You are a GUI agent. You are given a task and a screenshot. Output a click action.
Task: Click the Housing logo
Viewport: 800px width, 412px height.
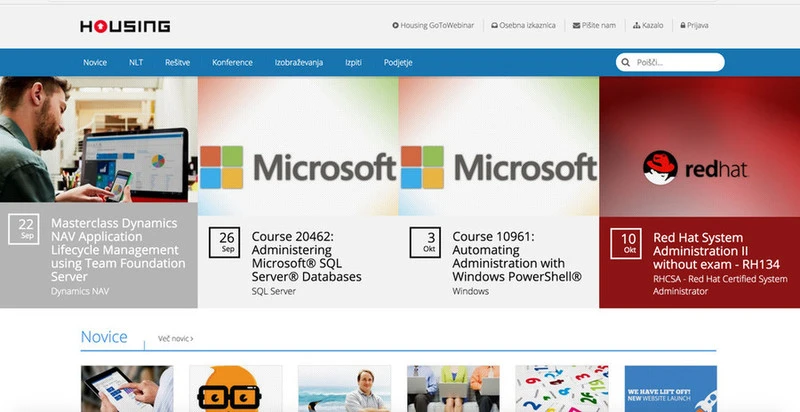click(125, 26)
